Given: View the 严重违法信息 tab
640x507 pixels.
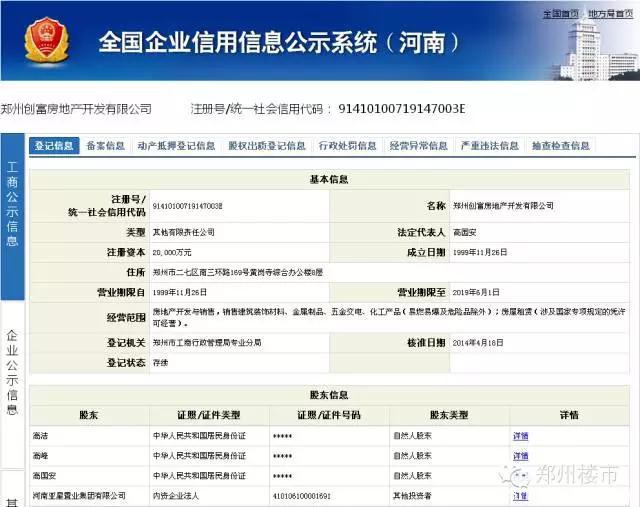Looking at the screenshot, I should coord(489,146).
